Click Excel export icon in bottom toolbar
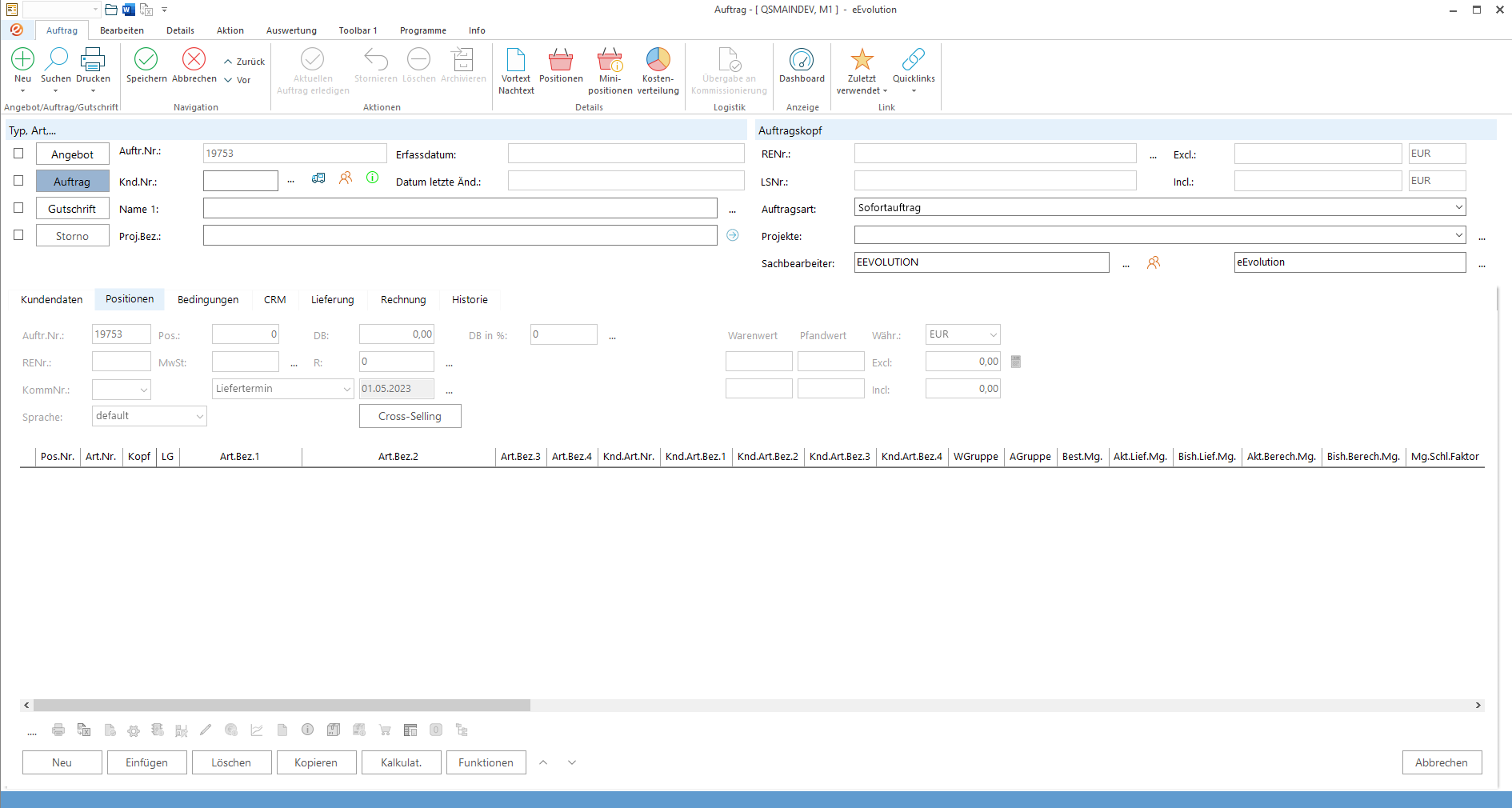The width and height of the screenshot is (1512, 808). (84, 730)
